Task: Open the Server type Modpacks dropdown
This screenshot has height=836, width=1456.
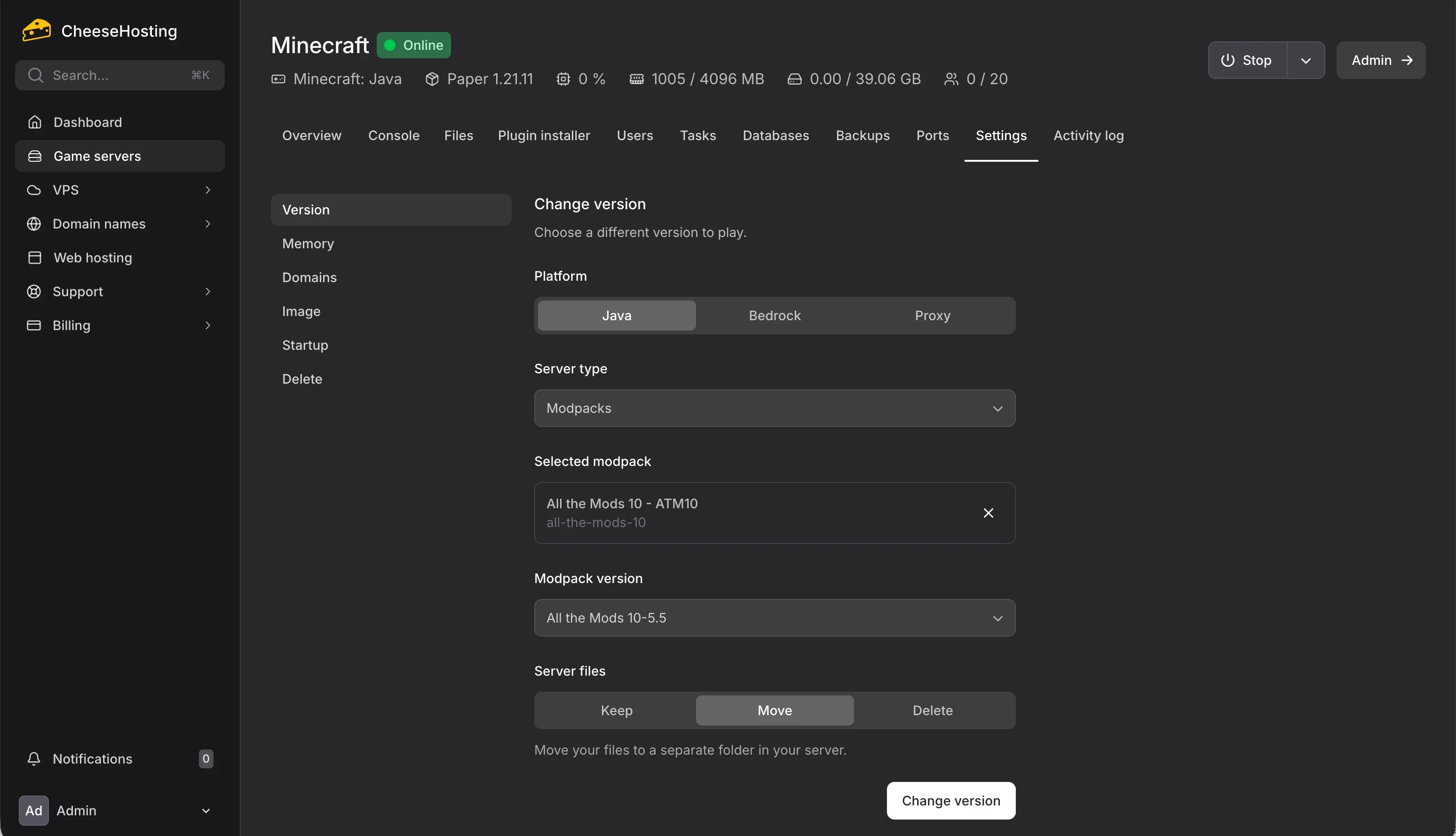Action: click(x=774, y=408)
